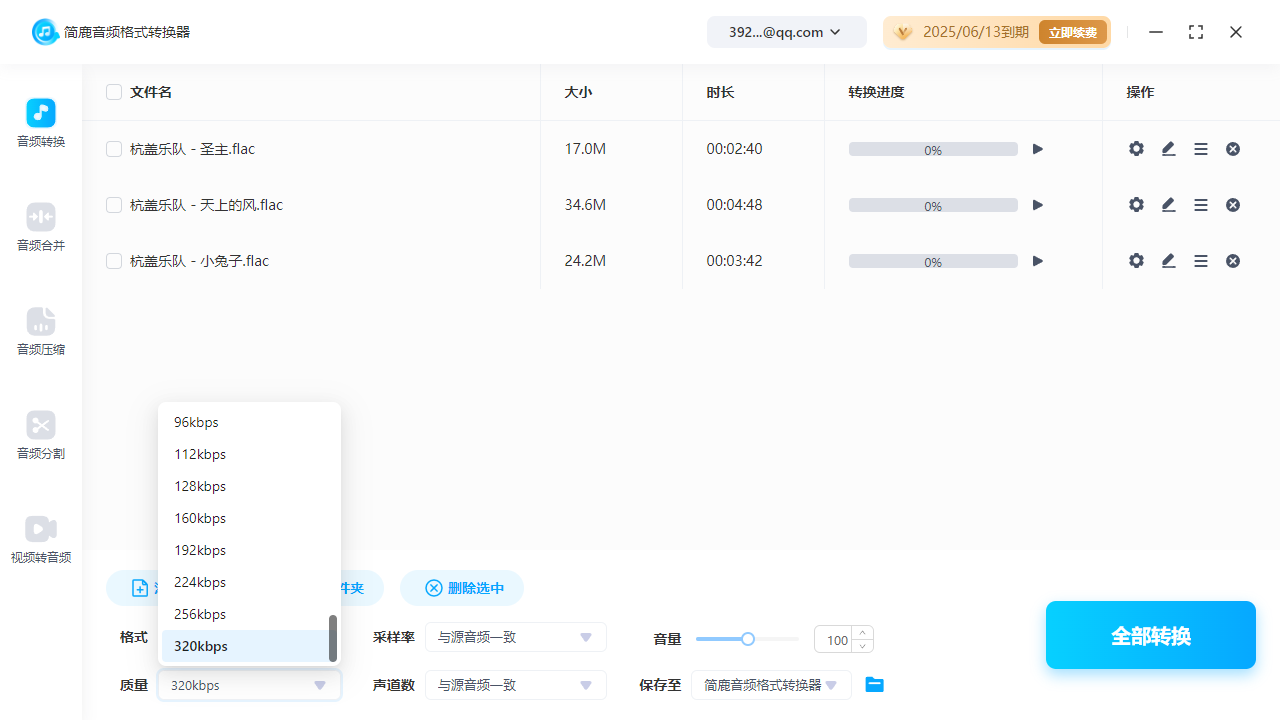Open the 采样率 (sample rate) dropdown
Screen dimensions: 1280x720
(515, 637)
